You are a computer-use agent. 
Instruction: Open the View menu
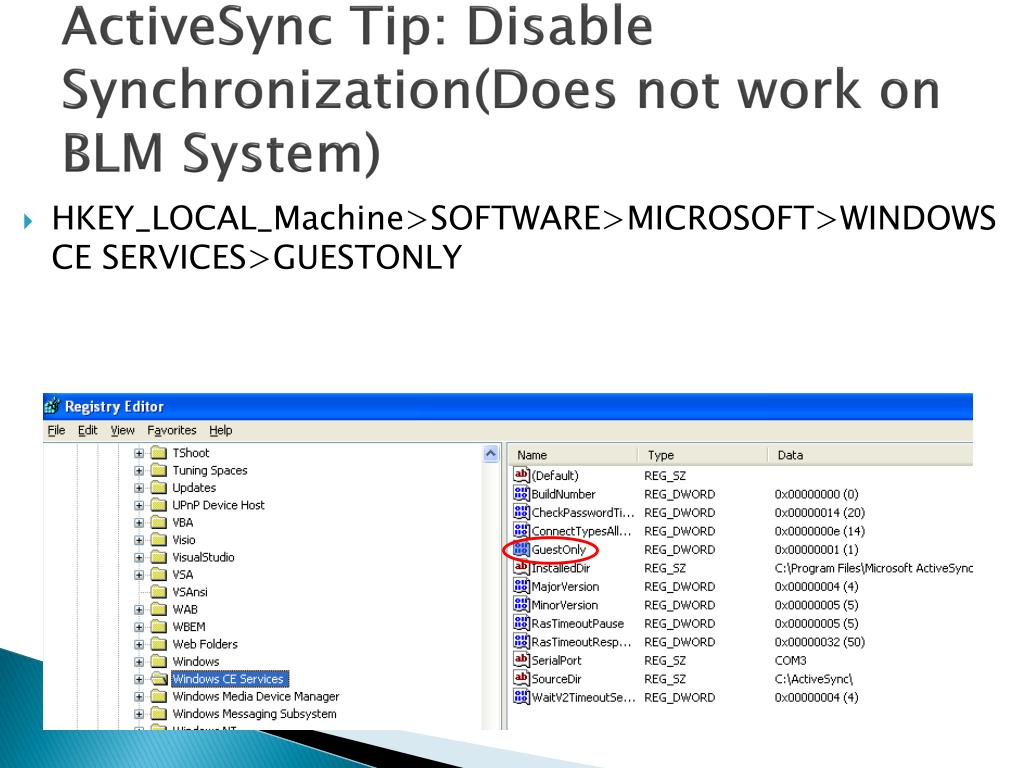[122, 430]
